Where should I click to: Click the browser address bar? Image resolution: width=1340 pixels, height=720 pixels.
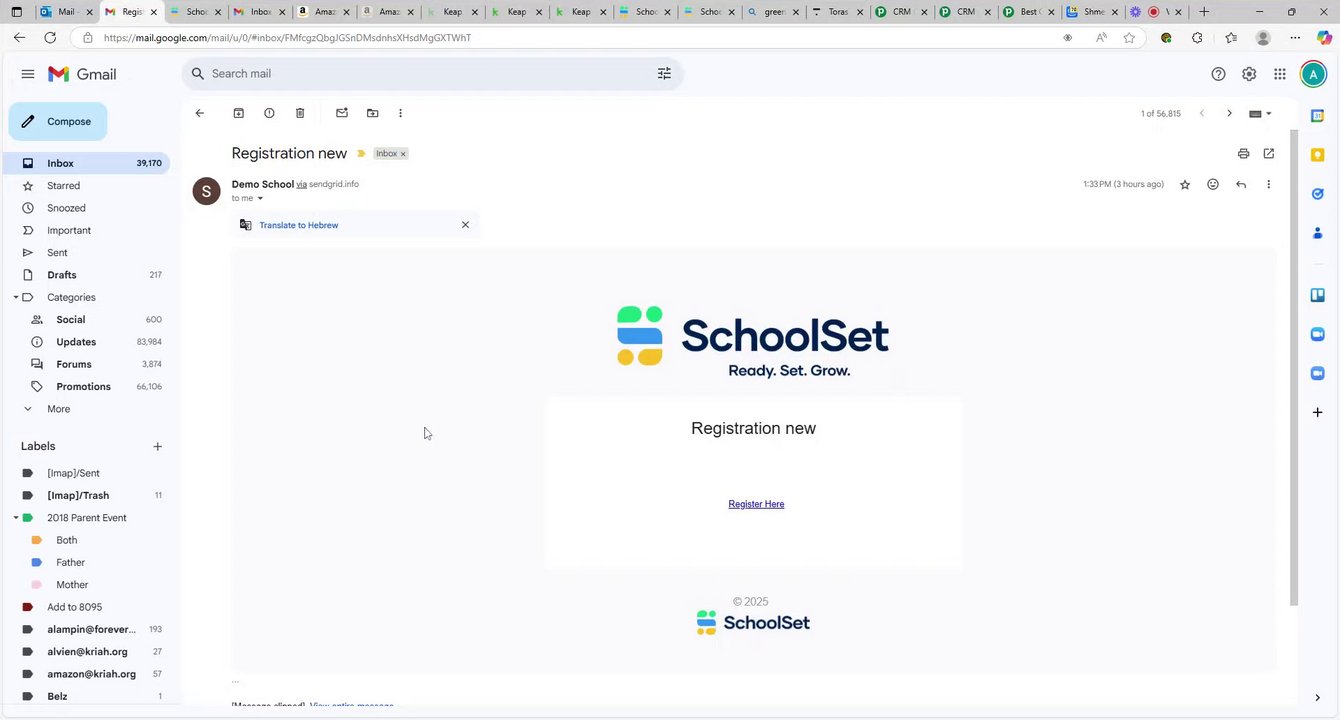click(570, 38)
